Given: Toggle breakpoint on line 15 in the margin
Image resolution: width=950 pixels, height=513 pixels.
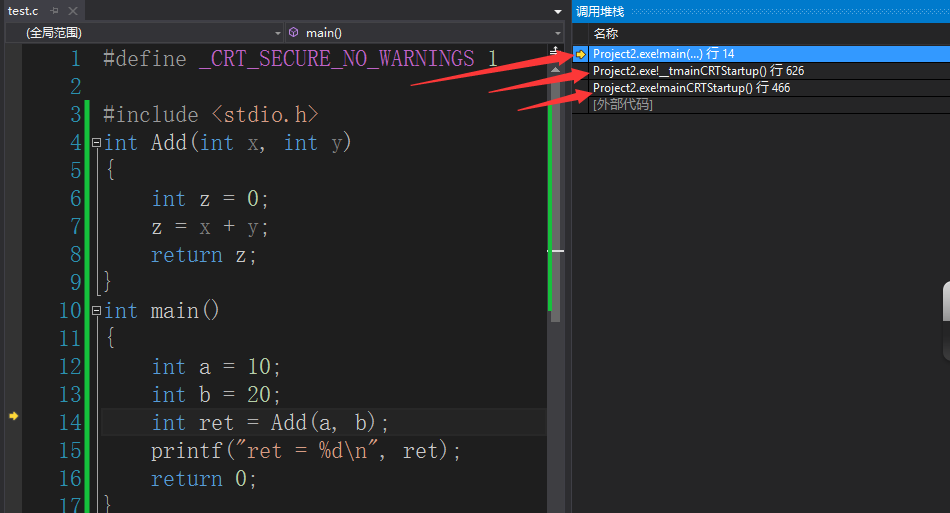Looking at the screenshot, I should (x=13, y=451).
